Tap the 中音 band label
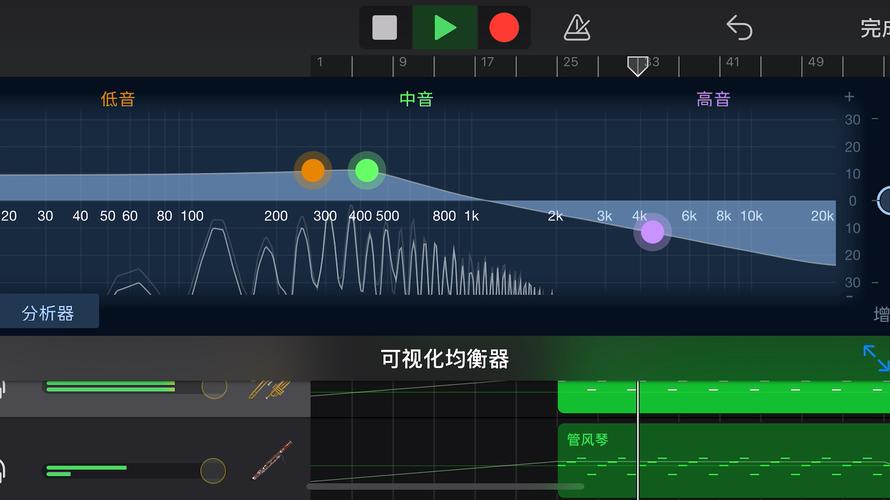 pos(416,99)
